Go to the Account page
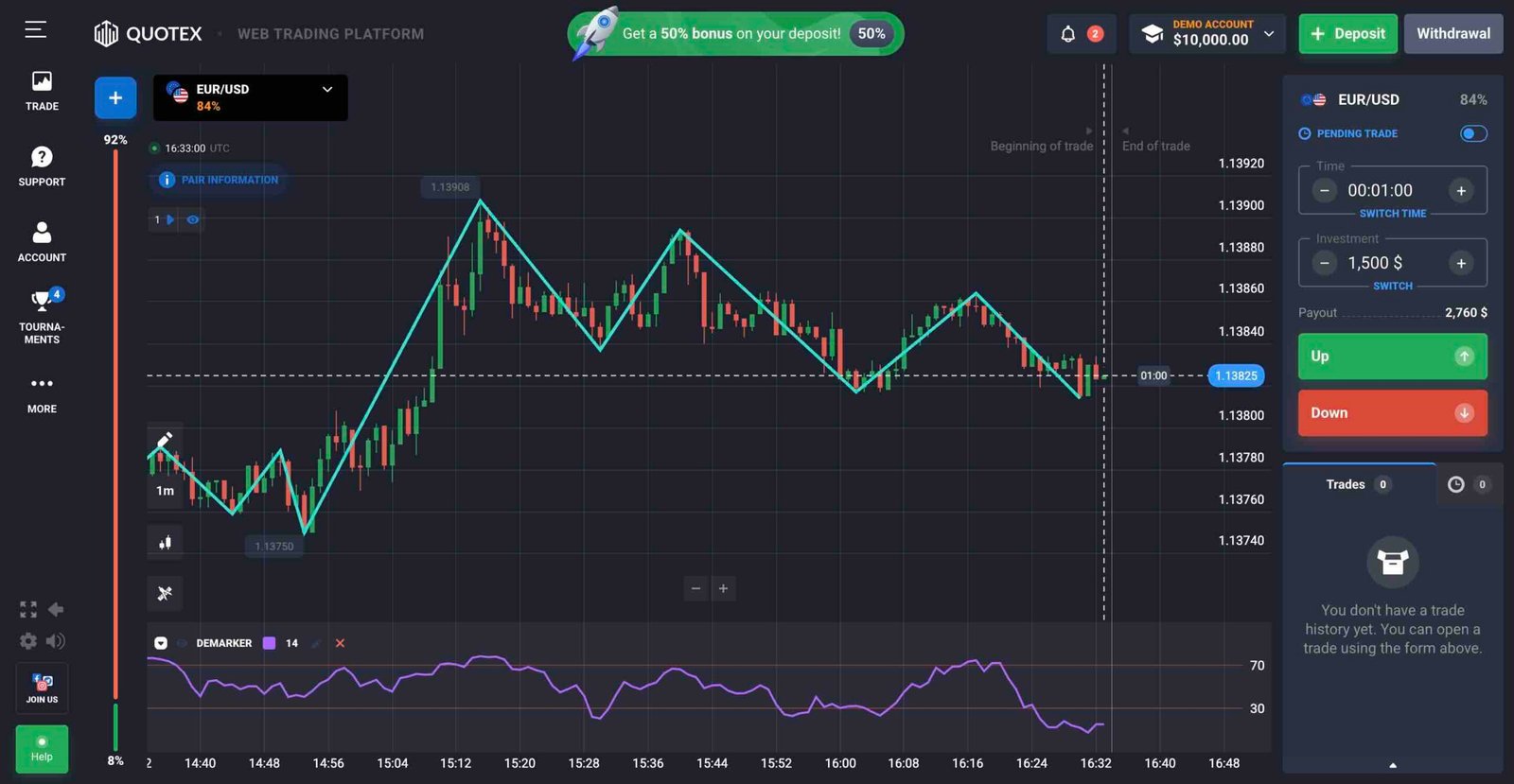The width and height of the screenshot is (1514, 784). coord(42,242)
